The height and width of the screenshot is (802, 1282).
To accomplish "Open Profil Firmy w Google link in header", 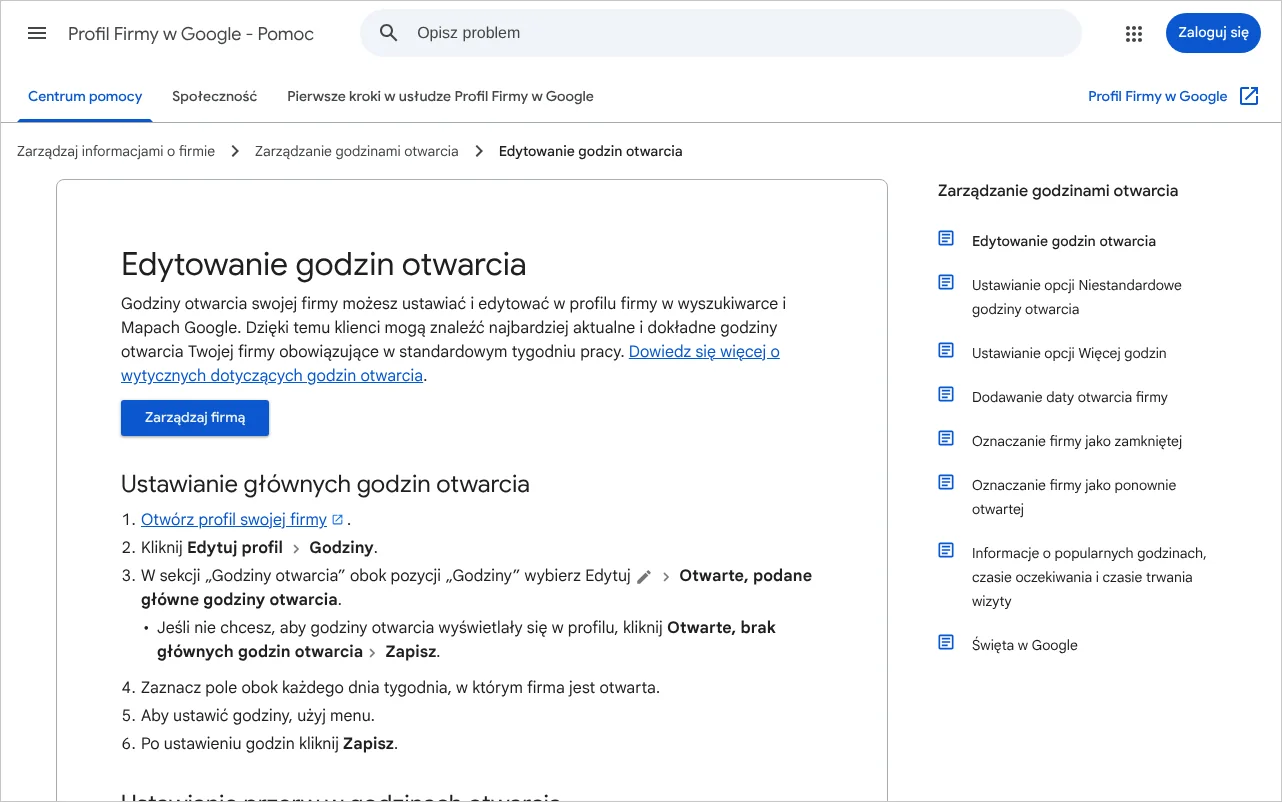I will (x=1157, y=97).
